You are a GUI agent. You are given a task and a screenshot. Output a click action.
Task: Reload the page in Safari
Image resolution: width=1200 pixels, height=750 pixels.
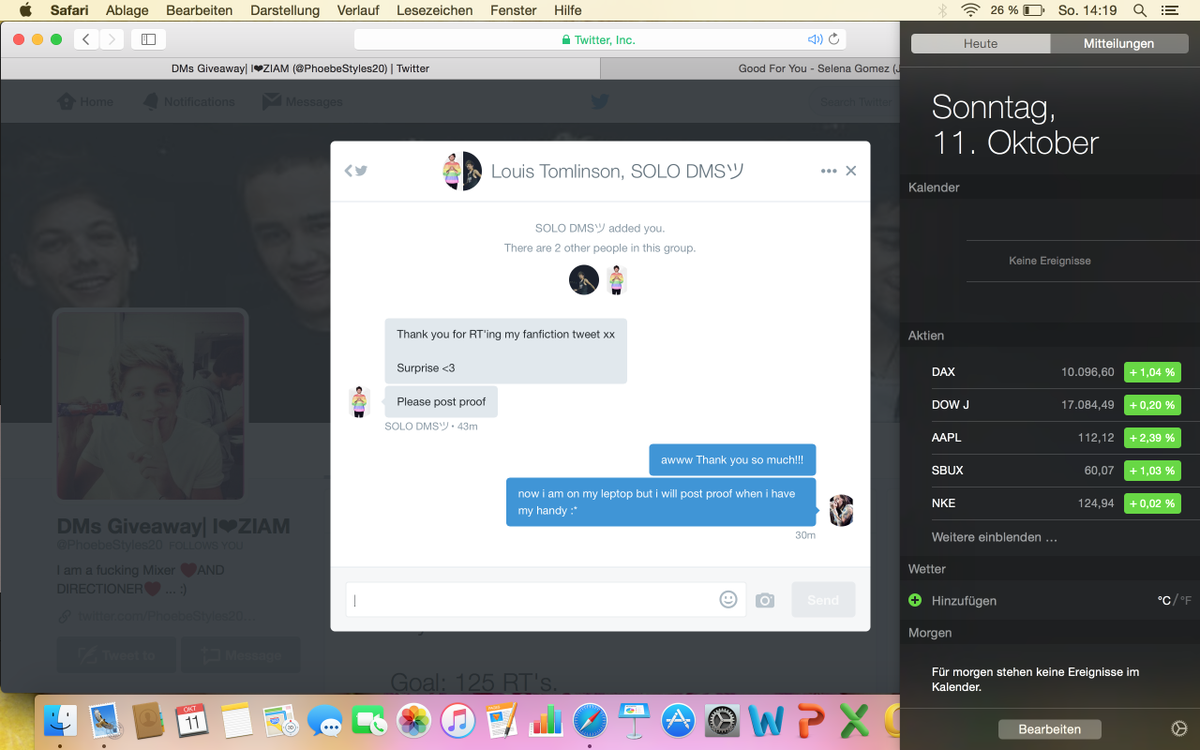click(835, 40)
